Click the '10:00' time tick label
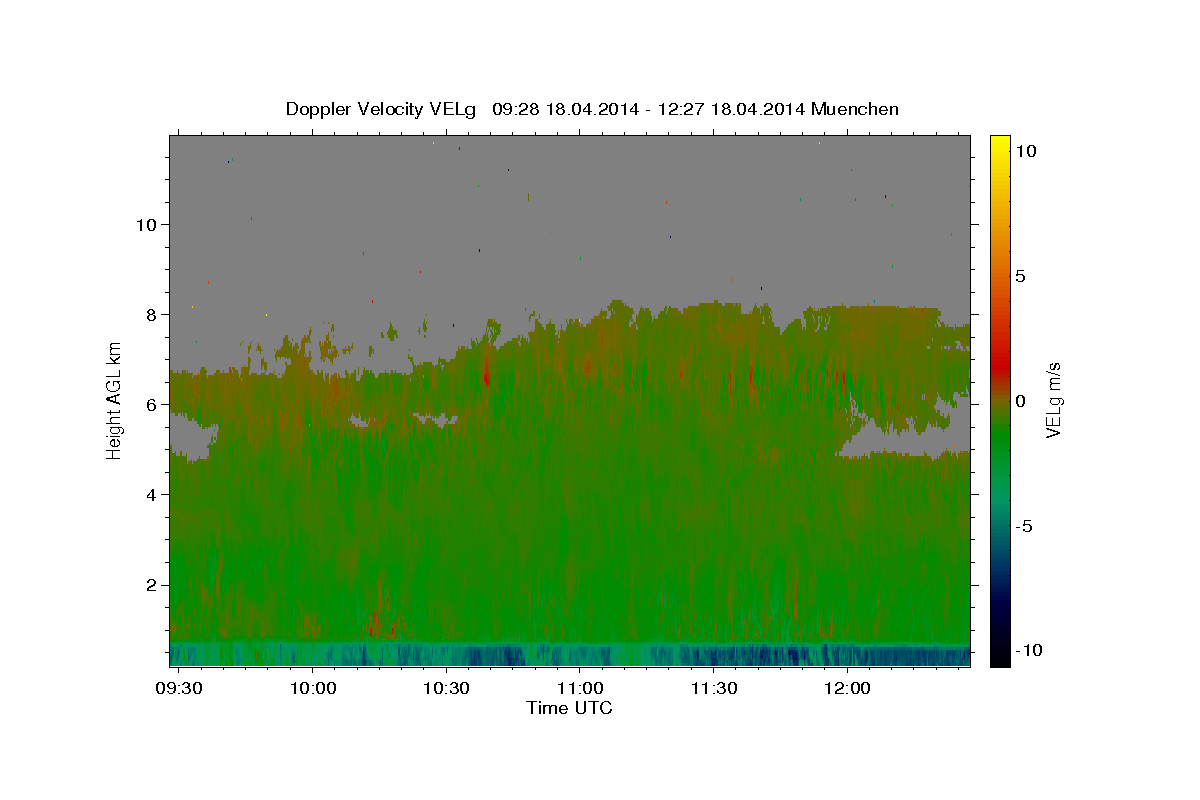 coord(314,689)
